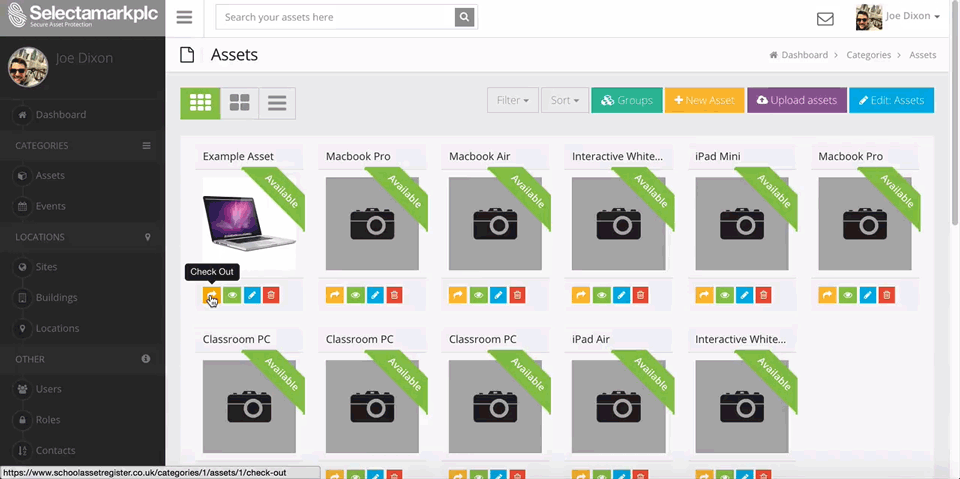Switch to list view layout

click(x=277, y=103)
